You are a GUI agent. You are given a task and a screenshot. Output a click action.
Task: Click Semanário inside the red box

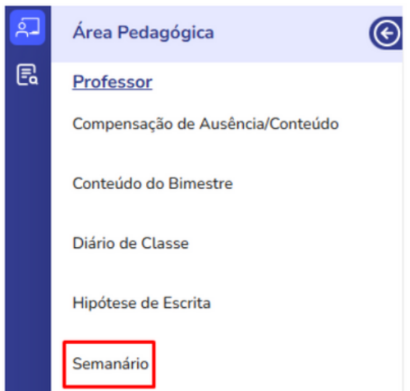click(x=110, y=363)
